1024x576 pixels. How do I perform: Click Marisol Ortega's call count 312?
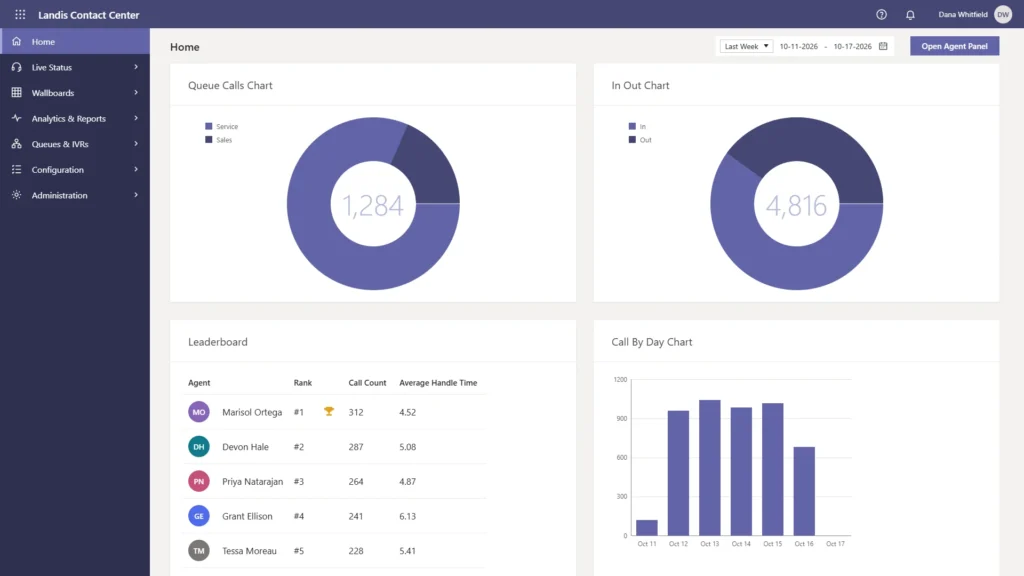[356, 412]
